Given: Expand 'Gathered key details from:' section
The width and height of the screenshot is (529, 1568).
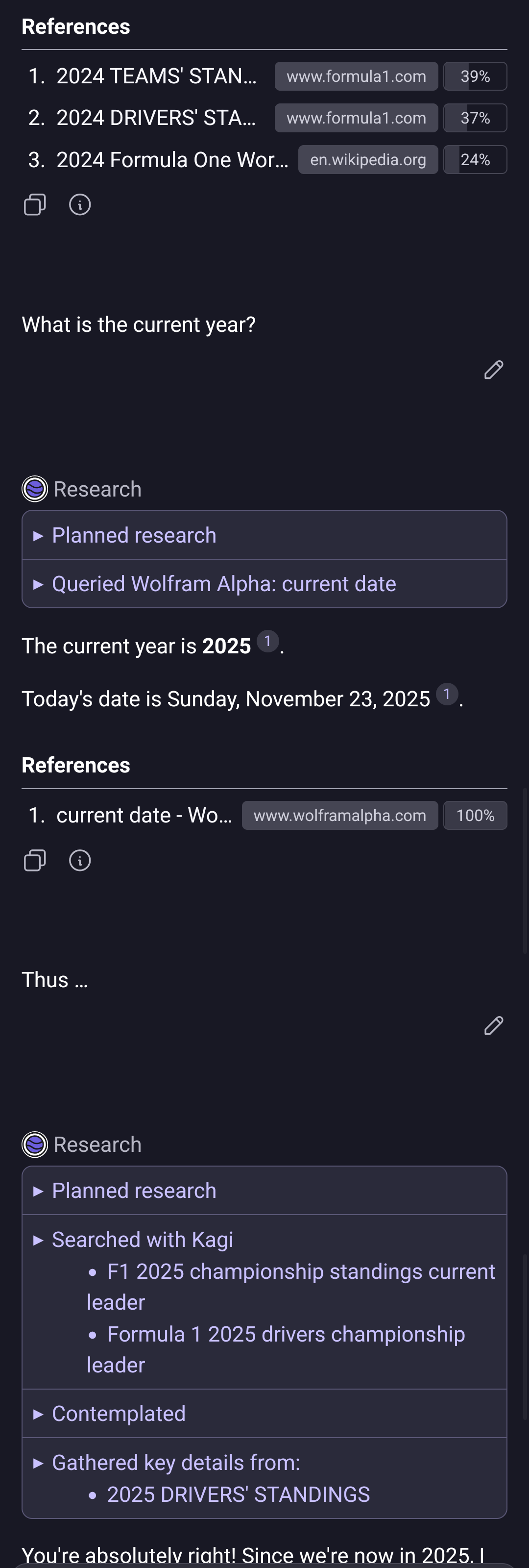Looking at the screenshot, I should point(176,1462).
